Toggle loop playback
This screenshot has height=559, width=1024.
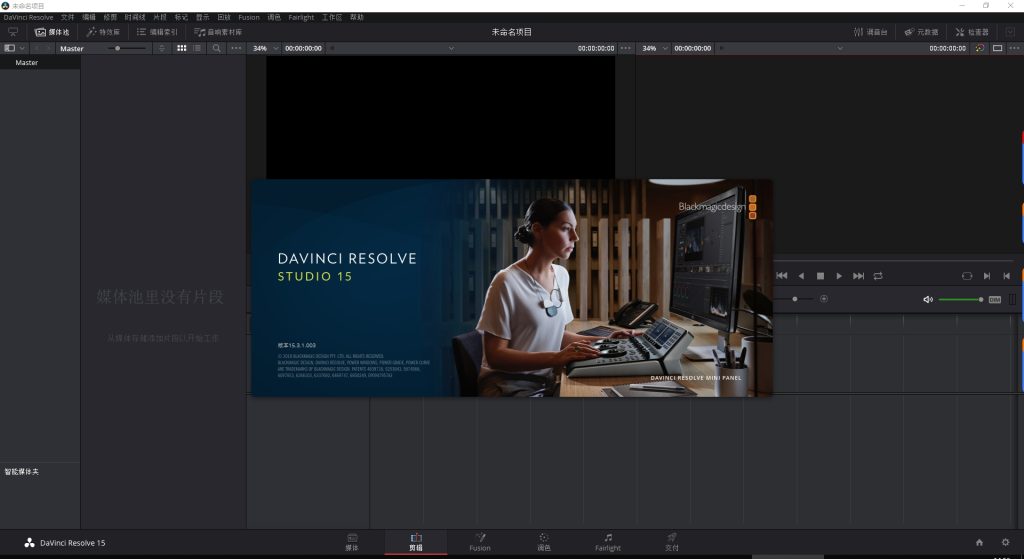tap(878, 275)
